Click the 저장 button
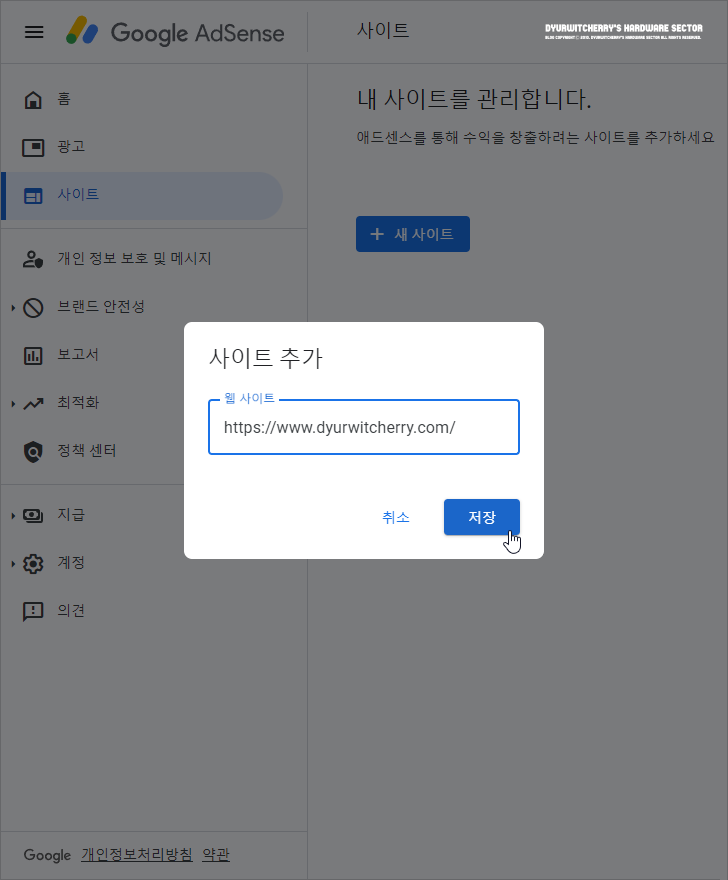 click(x=482, y=517)
